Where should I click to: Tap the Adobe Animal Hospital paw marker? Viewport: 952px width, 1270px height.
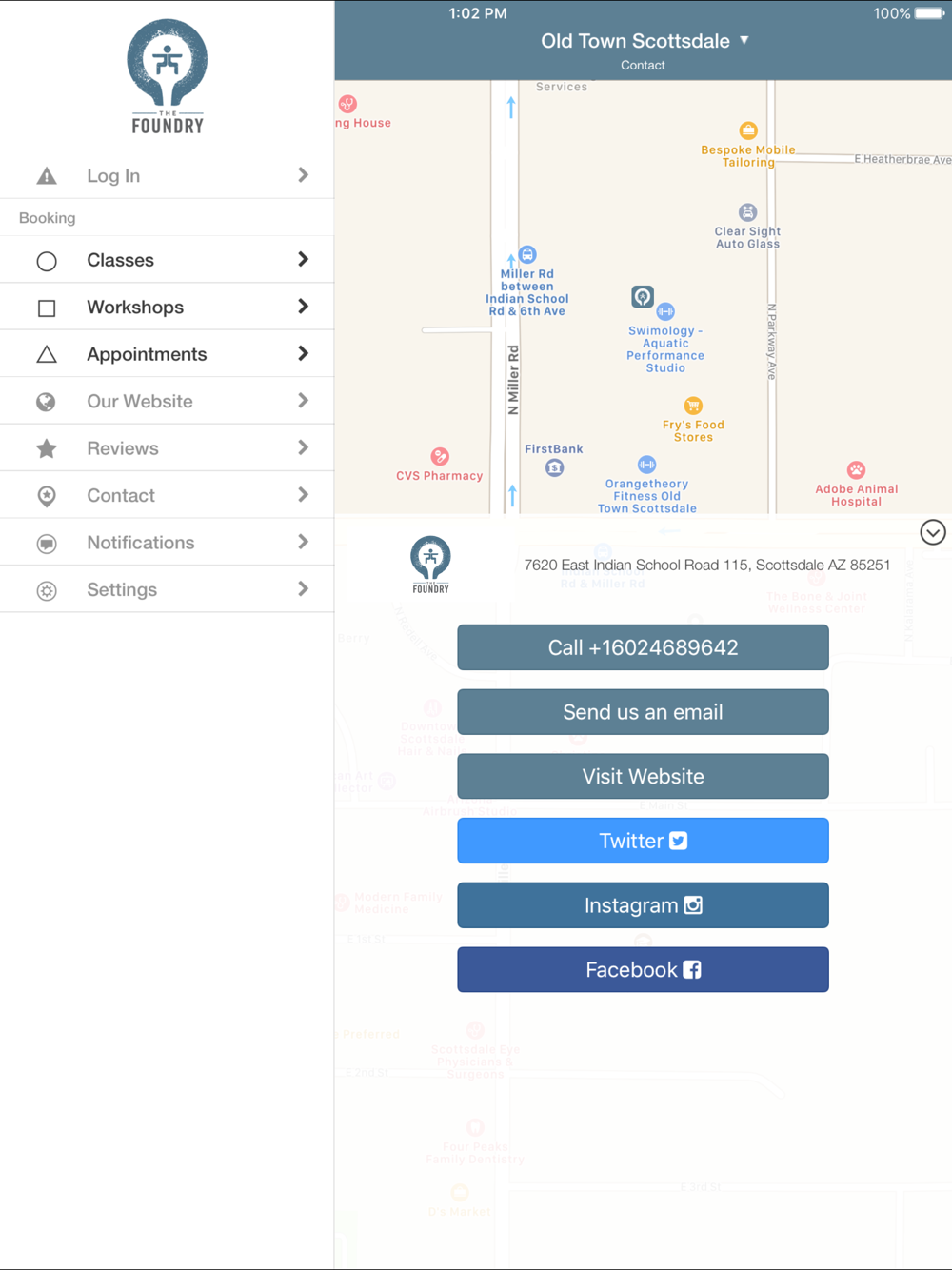[857, 469]
